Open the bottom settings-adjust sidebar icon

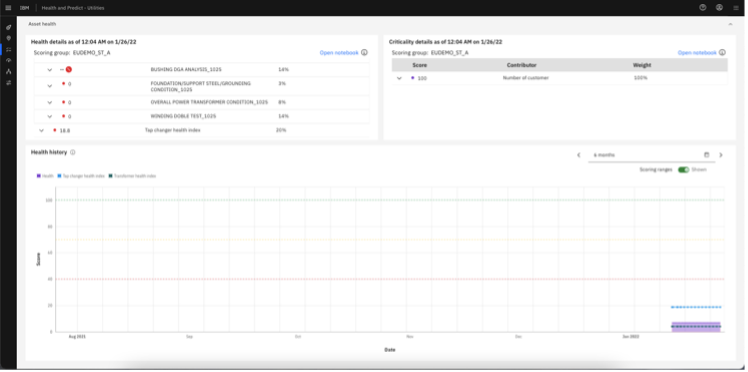coord(8,83)
